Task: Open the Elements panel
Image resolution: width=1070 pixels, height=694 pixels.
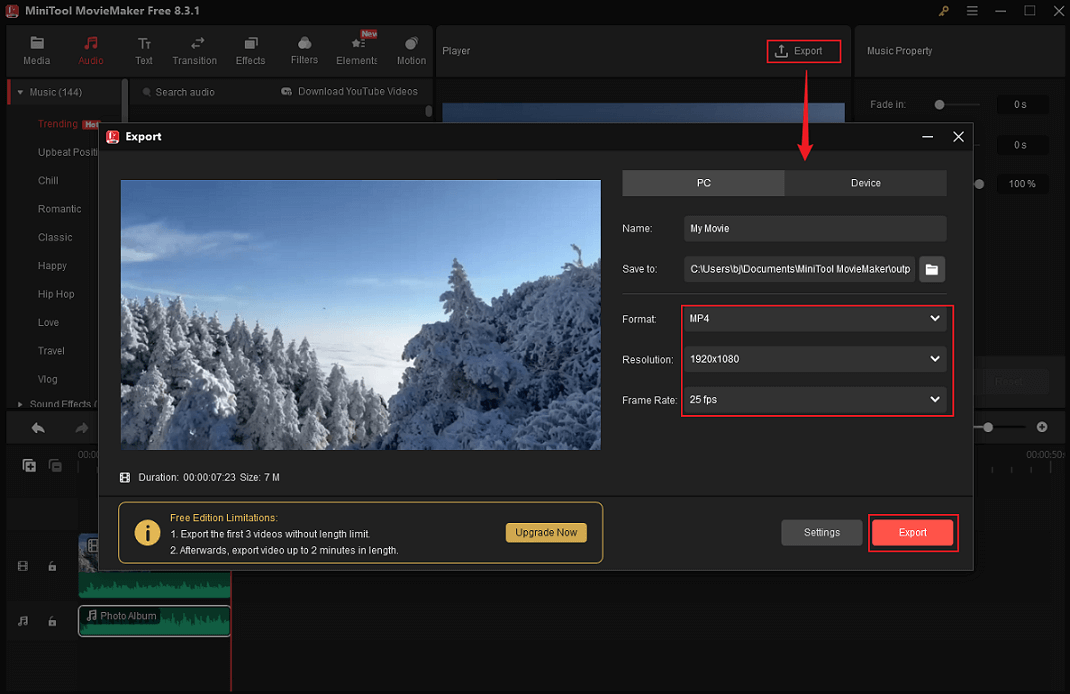Action: pyautogui.click(x=357, y=50)
